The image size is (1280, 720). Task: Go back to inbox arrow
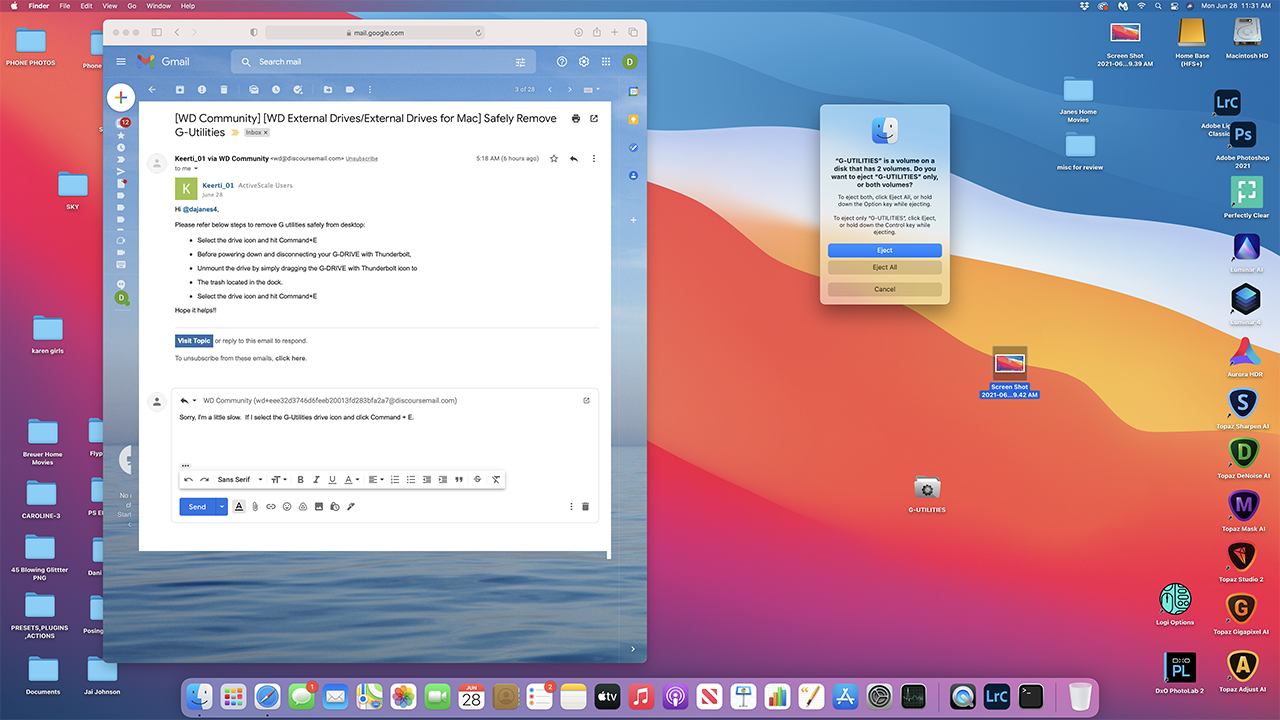152,90
